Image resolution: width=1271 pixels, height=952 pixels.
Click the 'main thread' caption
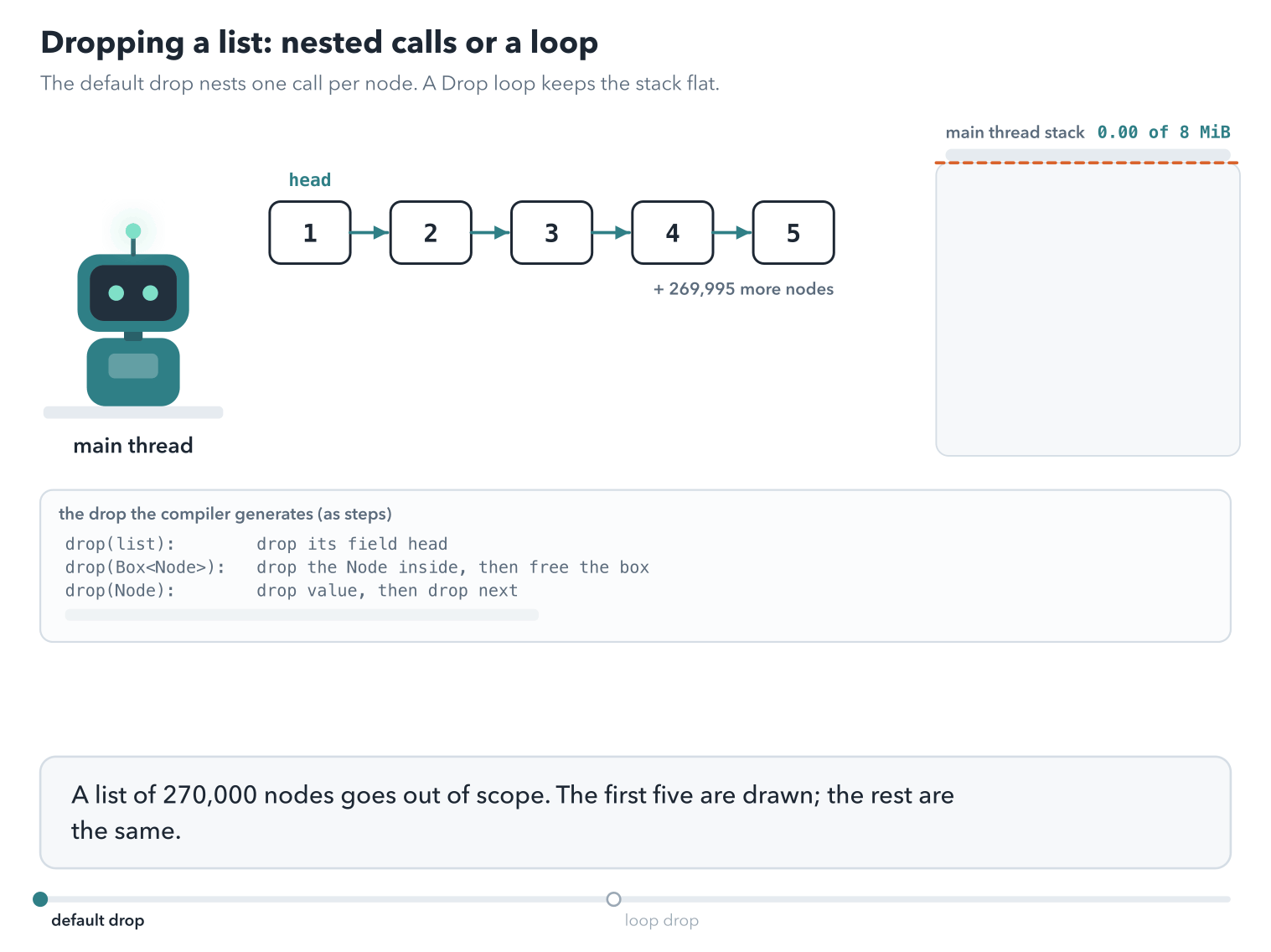(133, 445)
